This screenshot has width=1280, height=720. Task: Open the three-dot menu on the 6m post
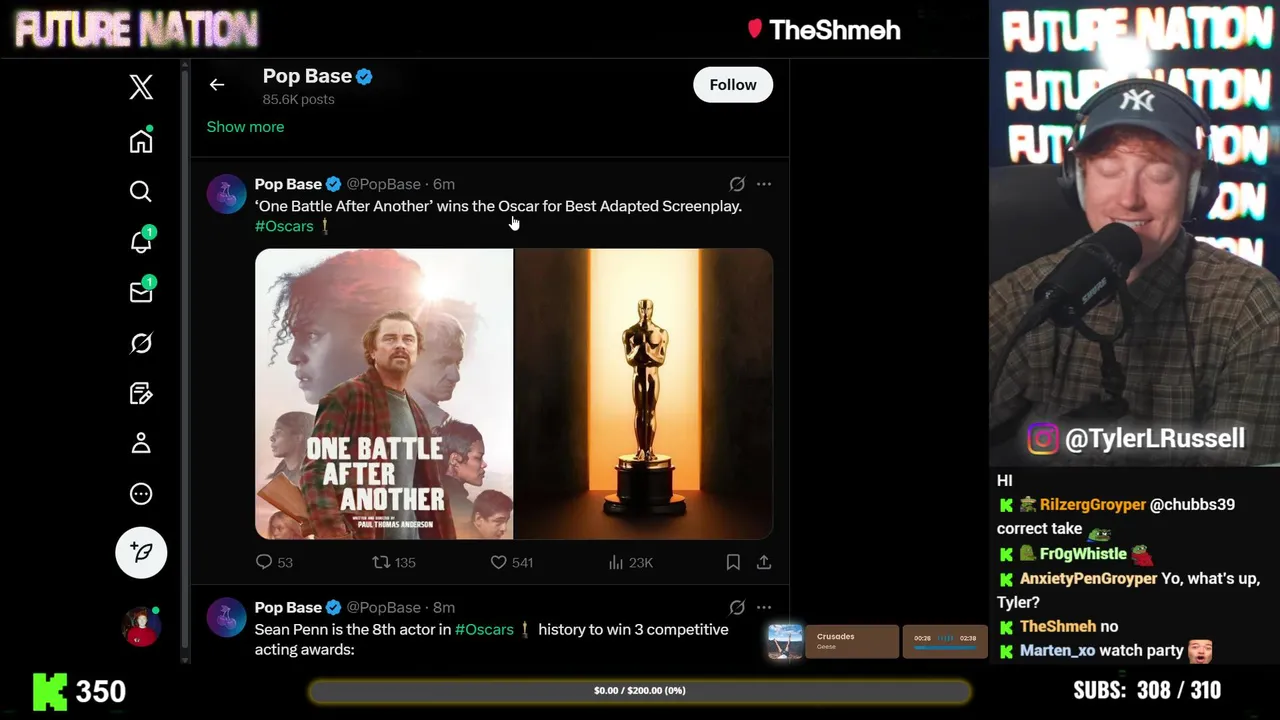coord(764,184)
